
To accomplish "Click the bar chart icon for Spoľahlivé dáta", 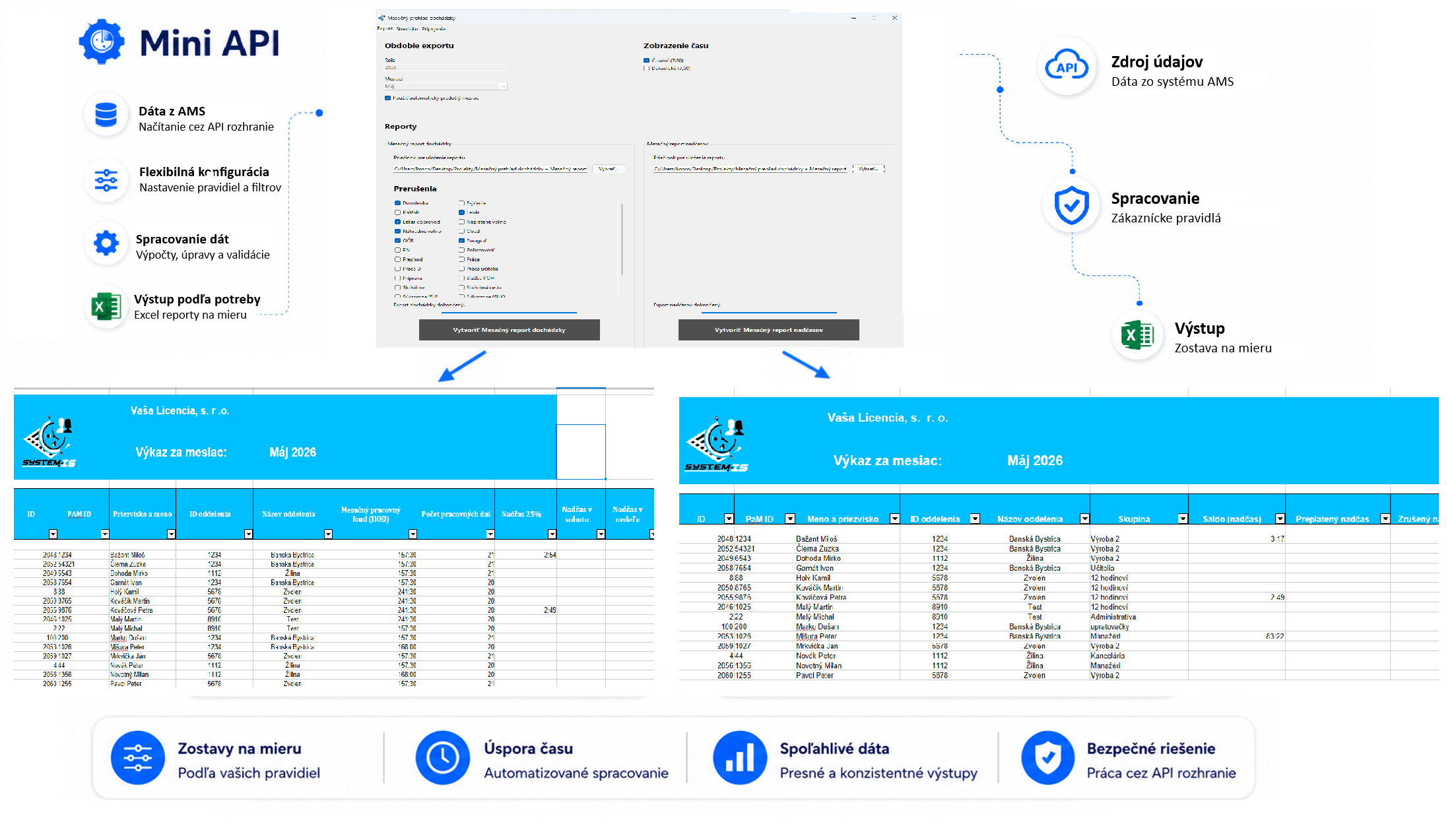I will [x=739, y=757].
